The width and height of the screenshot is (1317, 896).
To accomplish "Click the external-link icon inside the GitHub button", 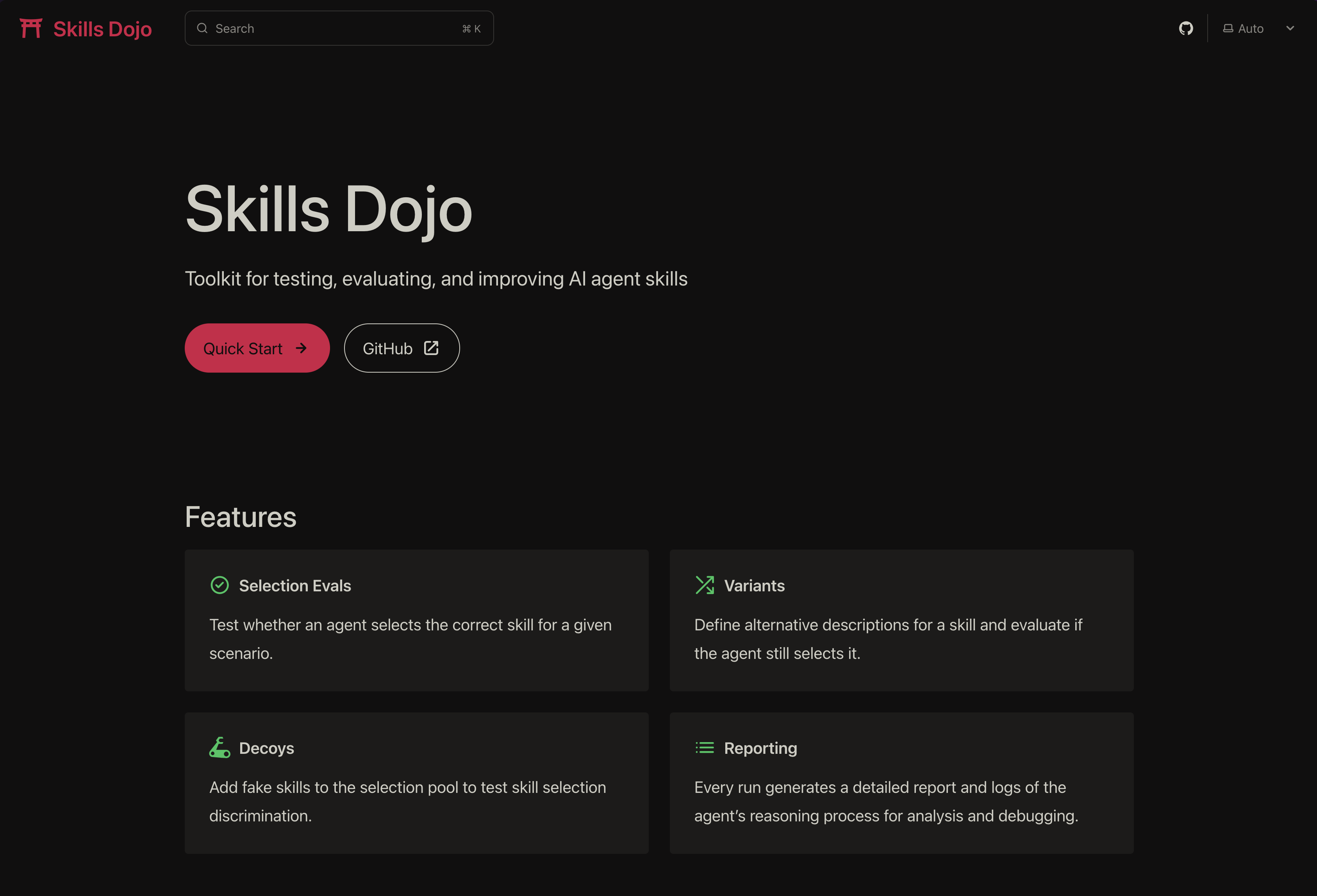I will click(431, 348).
